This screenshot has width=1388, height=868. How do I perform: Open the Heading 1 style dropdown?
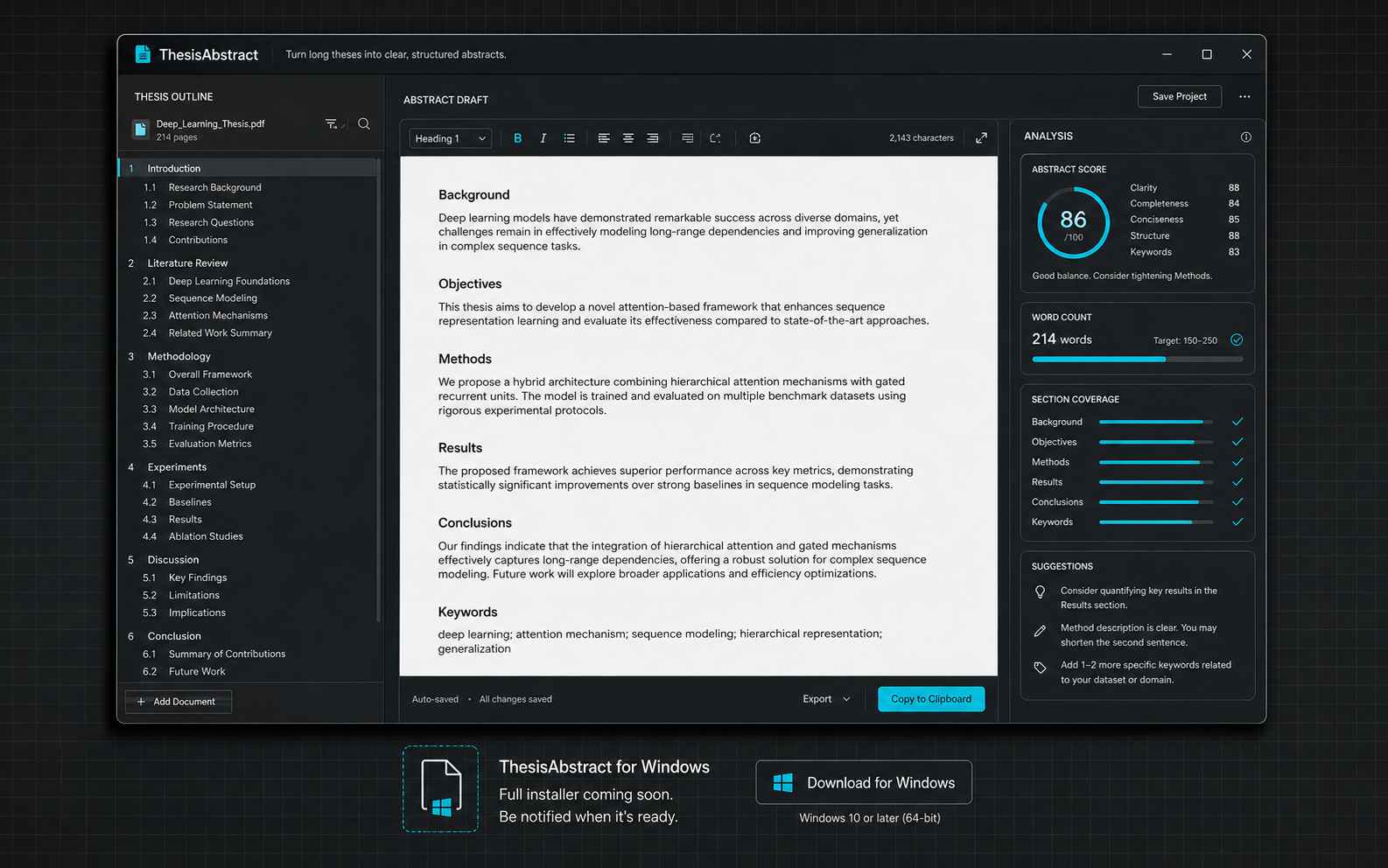coord(451,138)
